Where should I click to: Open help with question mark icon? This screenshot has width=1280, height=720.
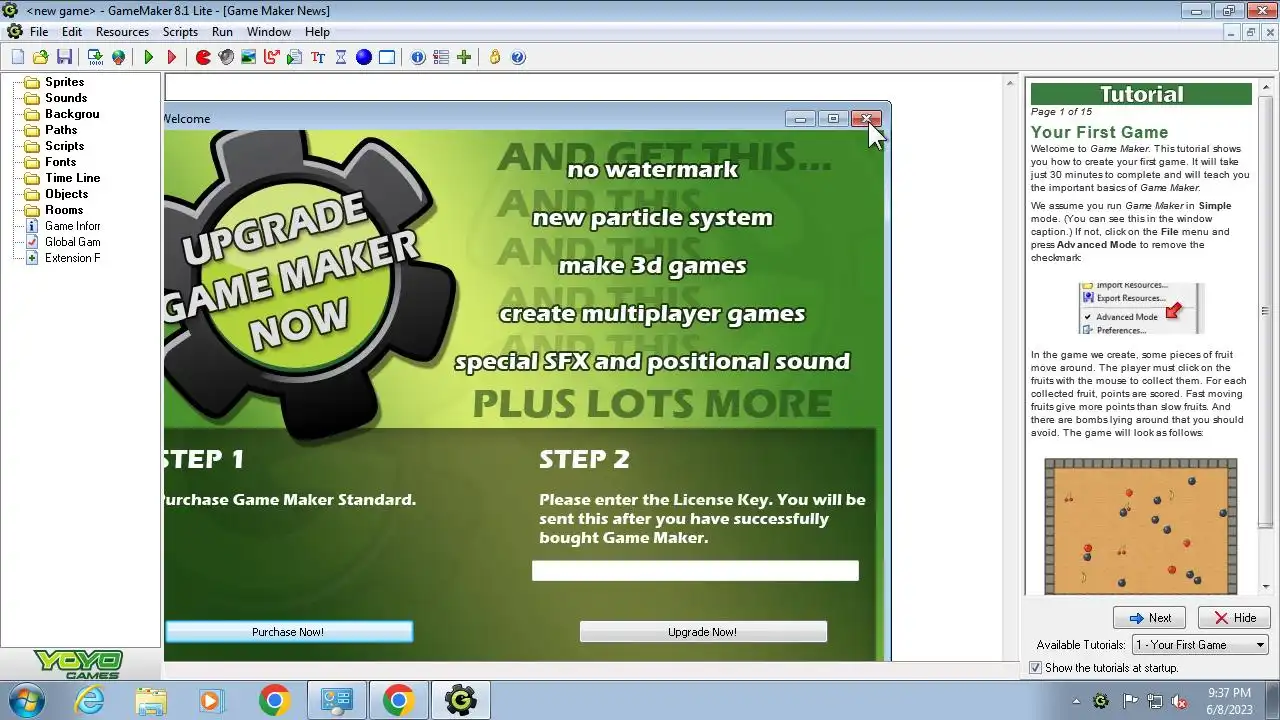tap(518, 57)
